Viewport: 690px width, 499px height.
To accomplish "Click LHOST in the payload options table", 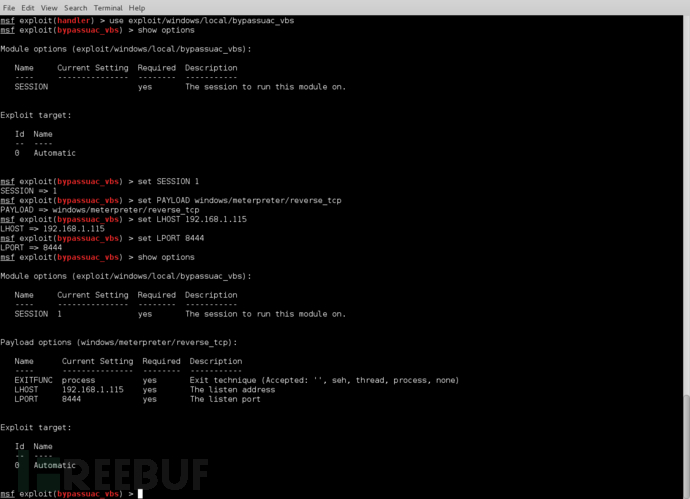I will pos(26,390).
